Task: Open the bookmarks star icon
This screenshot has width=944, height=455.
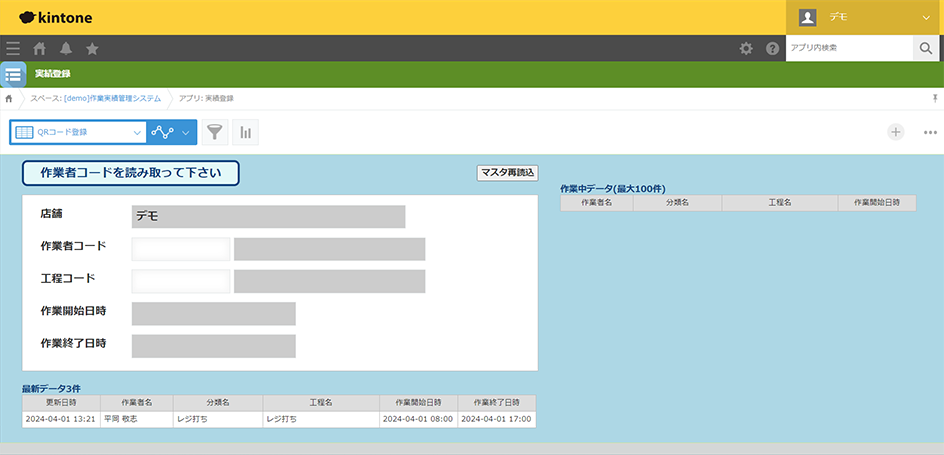Action: (92, 48)
